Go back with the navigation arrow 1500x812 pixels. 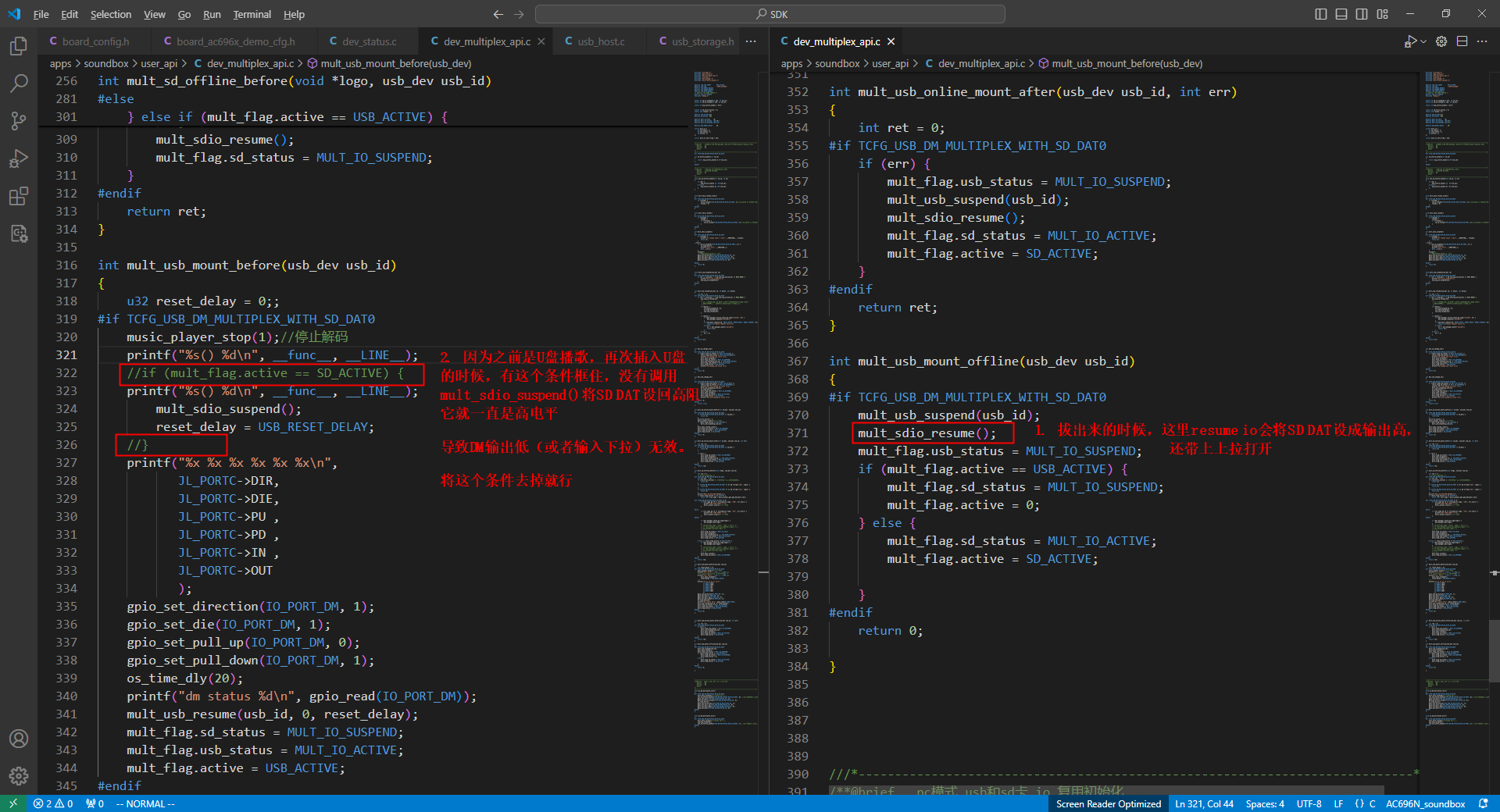pyautogui.click(x=498, y=14)
